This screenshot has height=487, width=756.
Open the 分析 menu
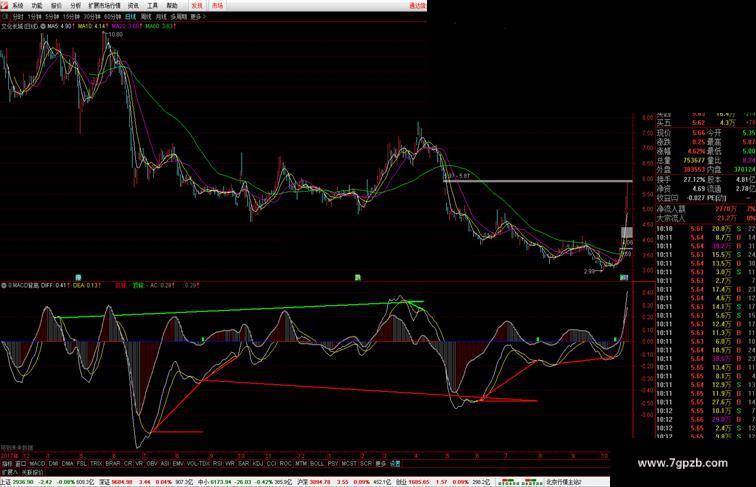point(76,6)
